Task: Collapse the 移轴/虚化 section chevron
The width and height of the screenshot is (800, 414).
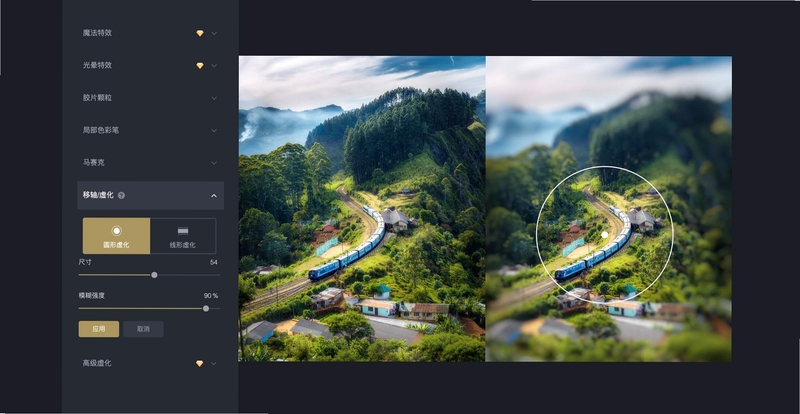Action: pos(214,196)
